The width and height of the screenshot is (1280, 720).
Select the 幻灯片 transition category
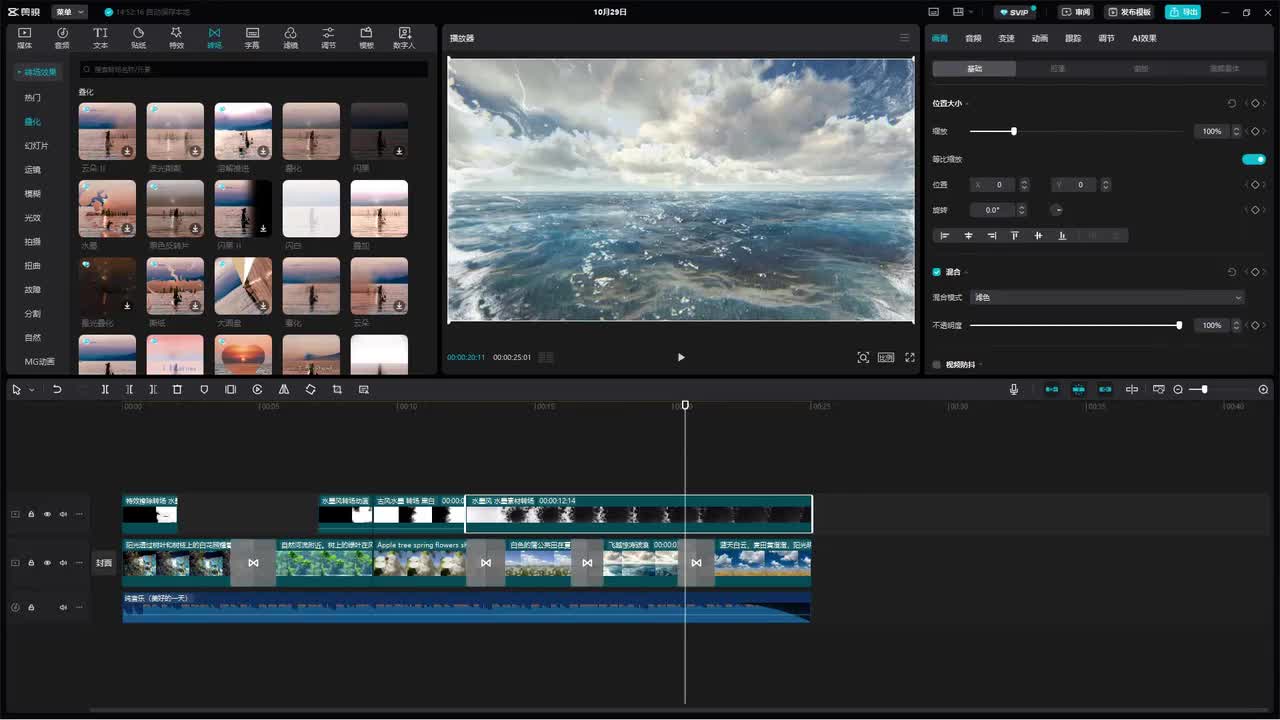point(36,146)
